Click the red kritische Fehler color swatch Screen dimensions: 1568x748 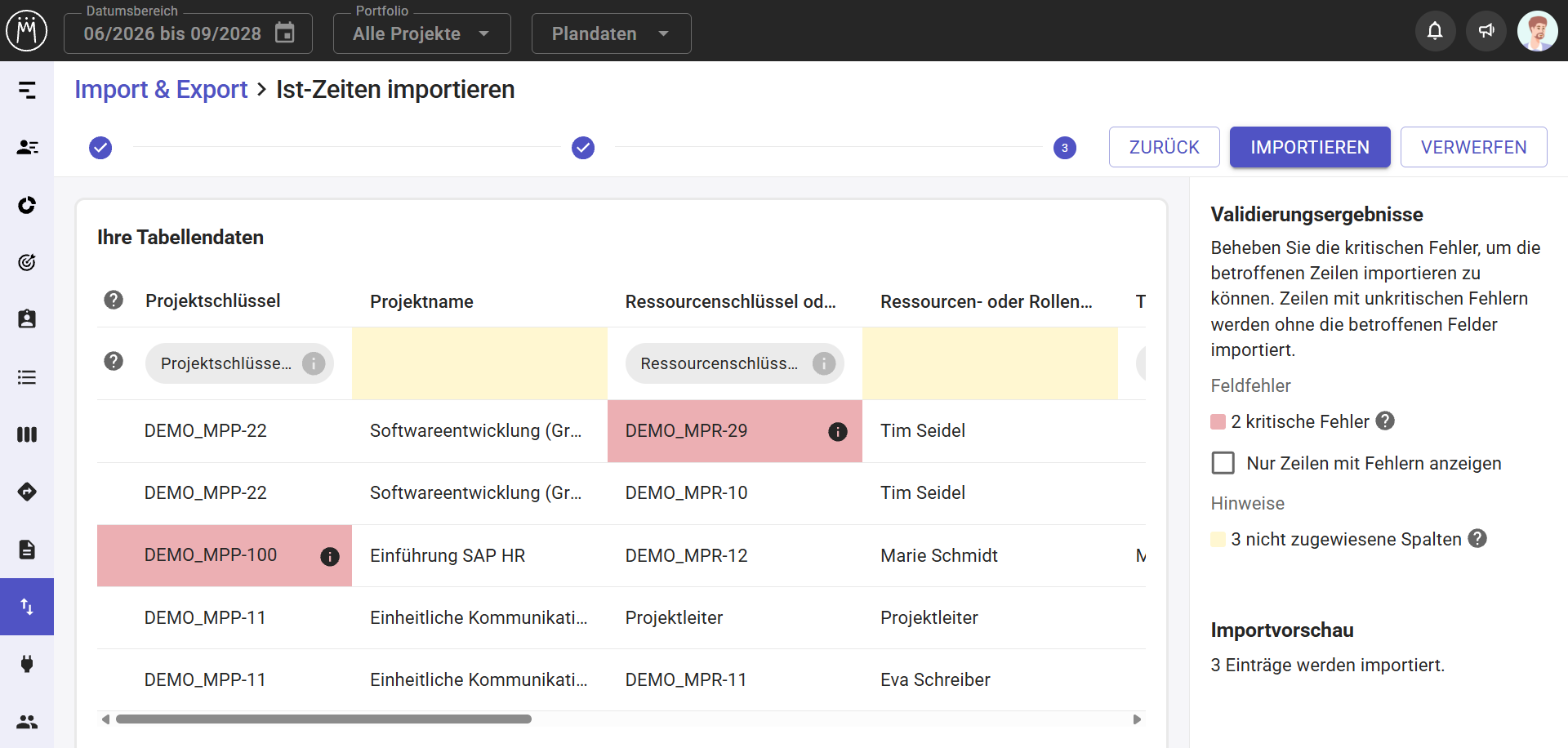pyautogui.click(x=1218, y=421)
